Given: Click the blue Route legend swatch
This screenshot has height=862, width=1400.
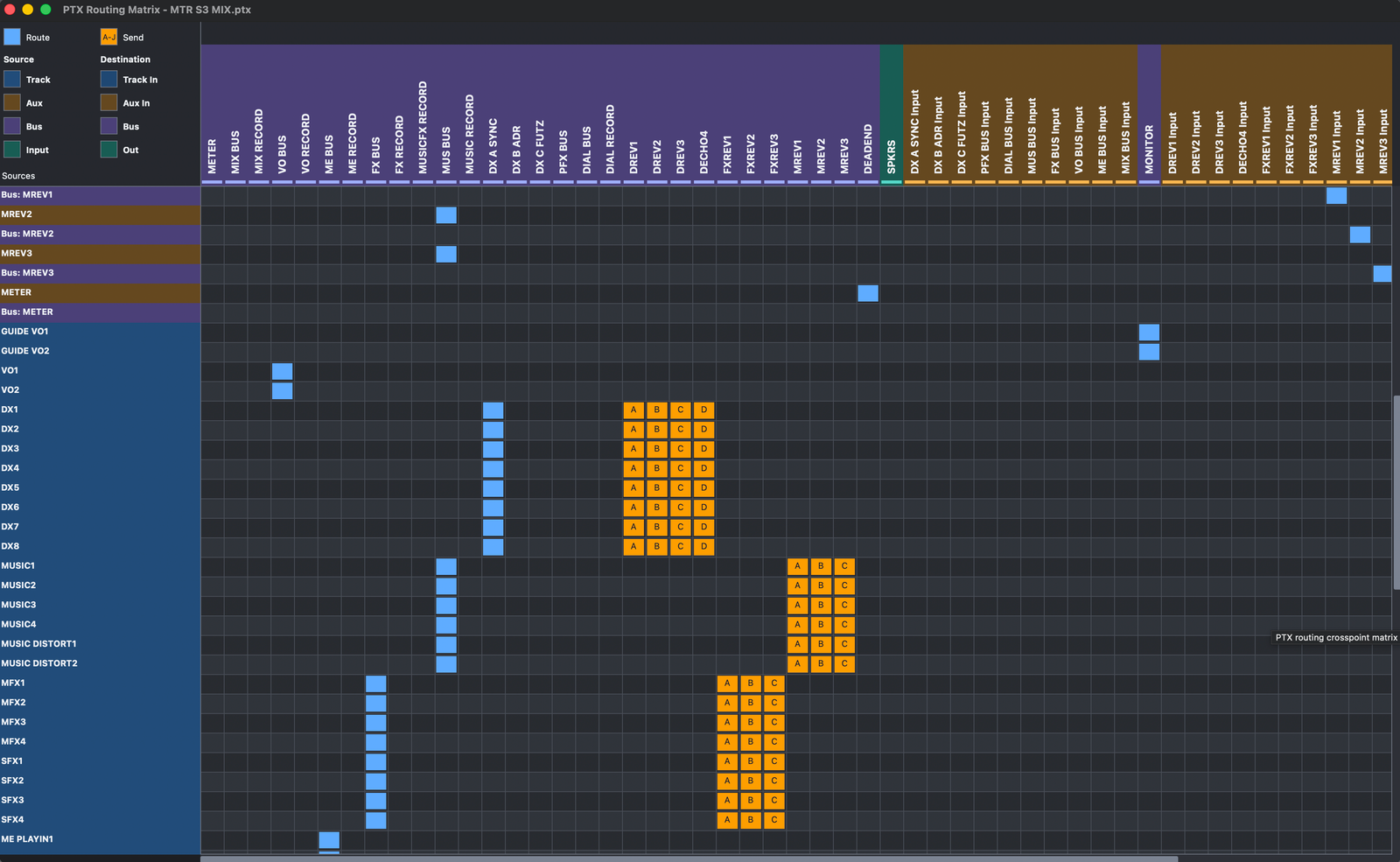Looking at the screenshot, I should pyautogui.click(x=12, y=37).
